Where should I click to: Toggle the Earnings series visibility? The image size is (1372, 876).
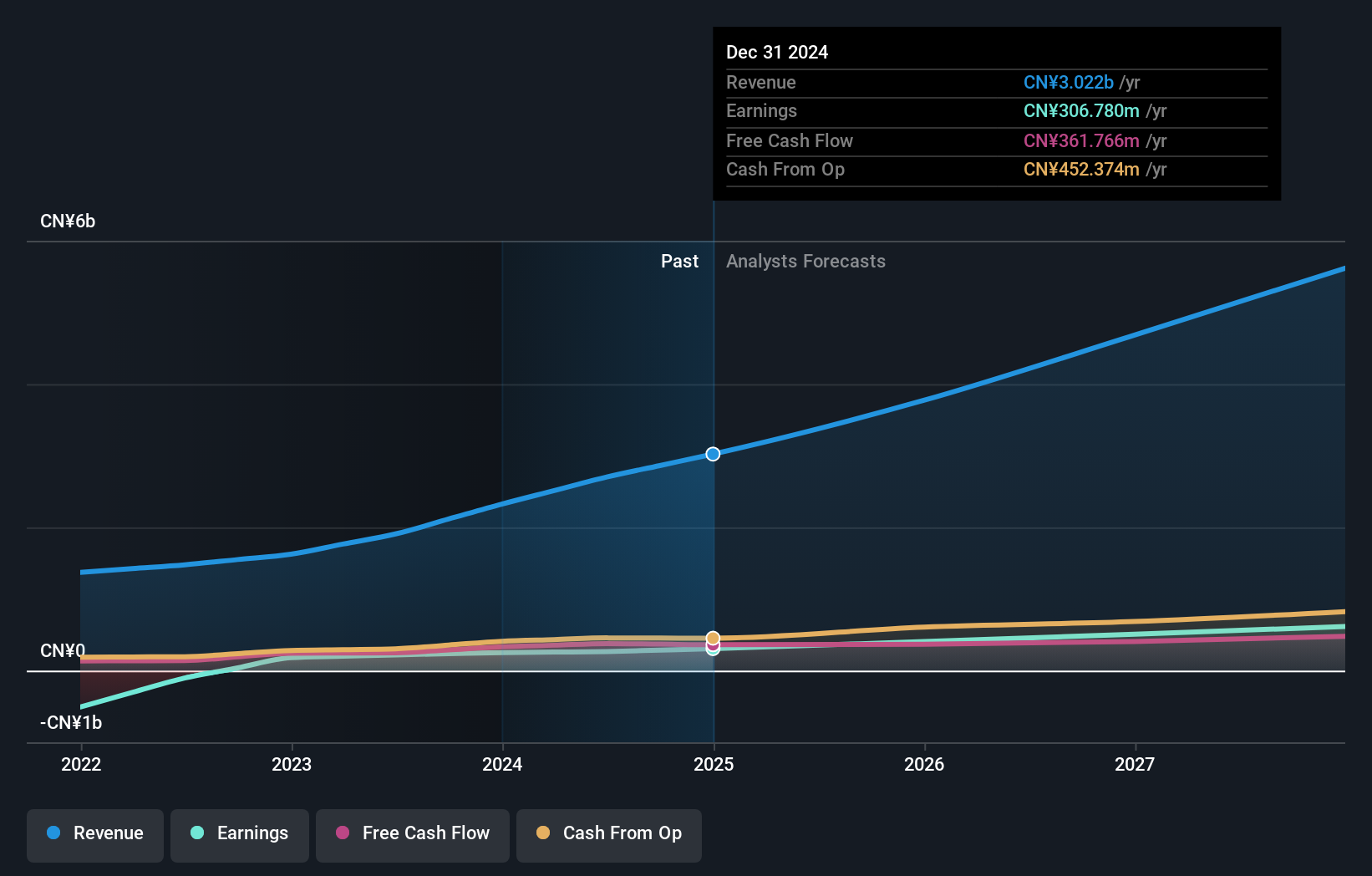(239, 835)
